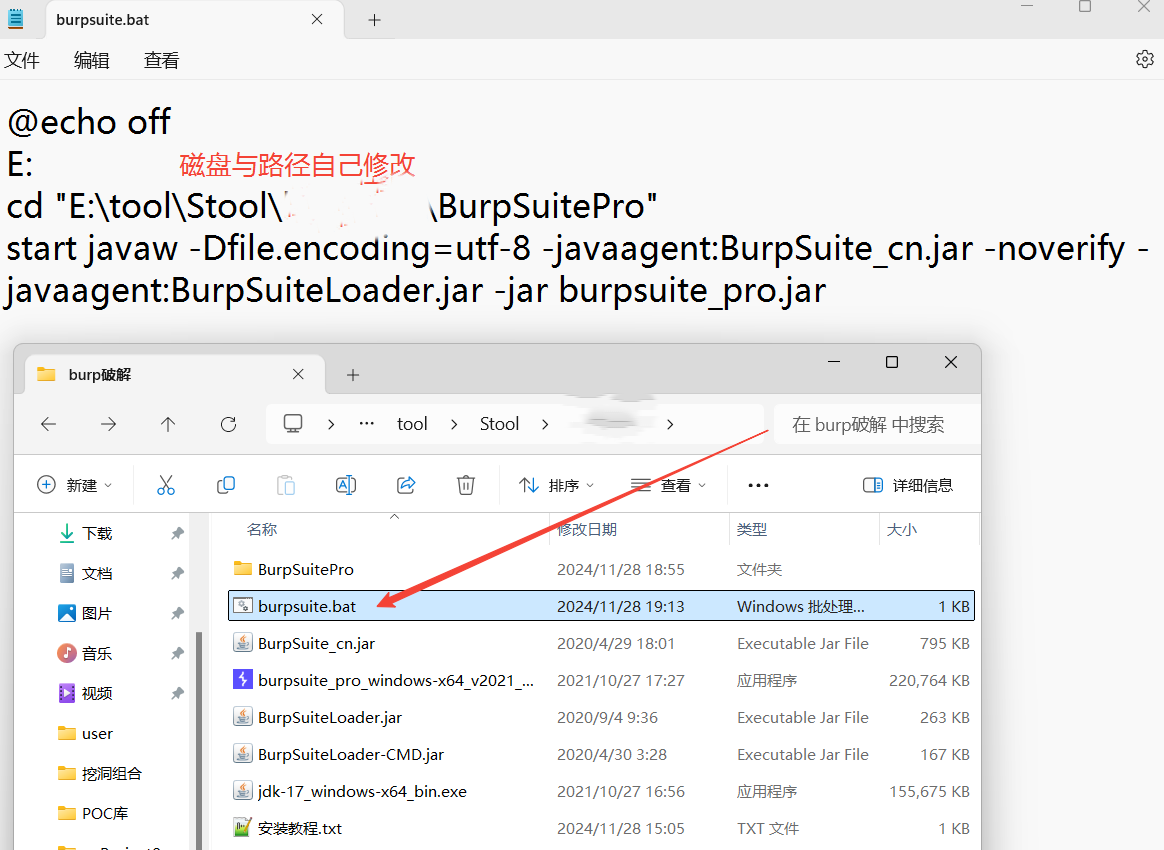Viewport: 1164px width, 850px height.
Task: Select the 安装教程.txt file
Action: (x=601, y=828)
